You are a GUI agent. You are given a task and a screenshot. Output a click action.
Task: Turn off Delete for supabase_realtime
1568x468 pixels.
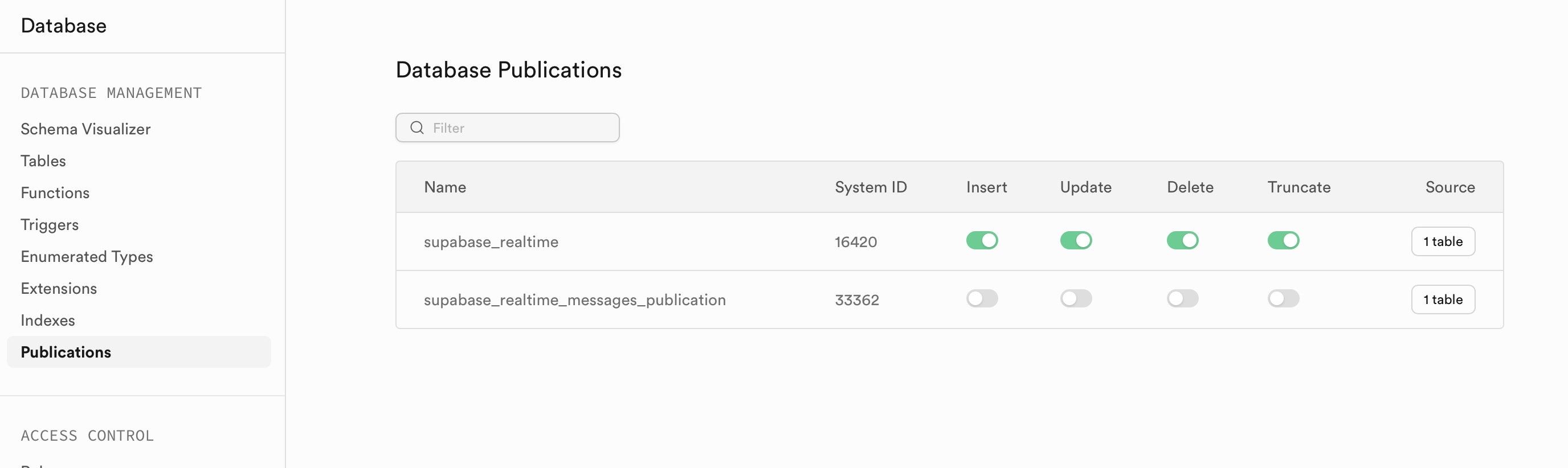tap(1182, 240)
